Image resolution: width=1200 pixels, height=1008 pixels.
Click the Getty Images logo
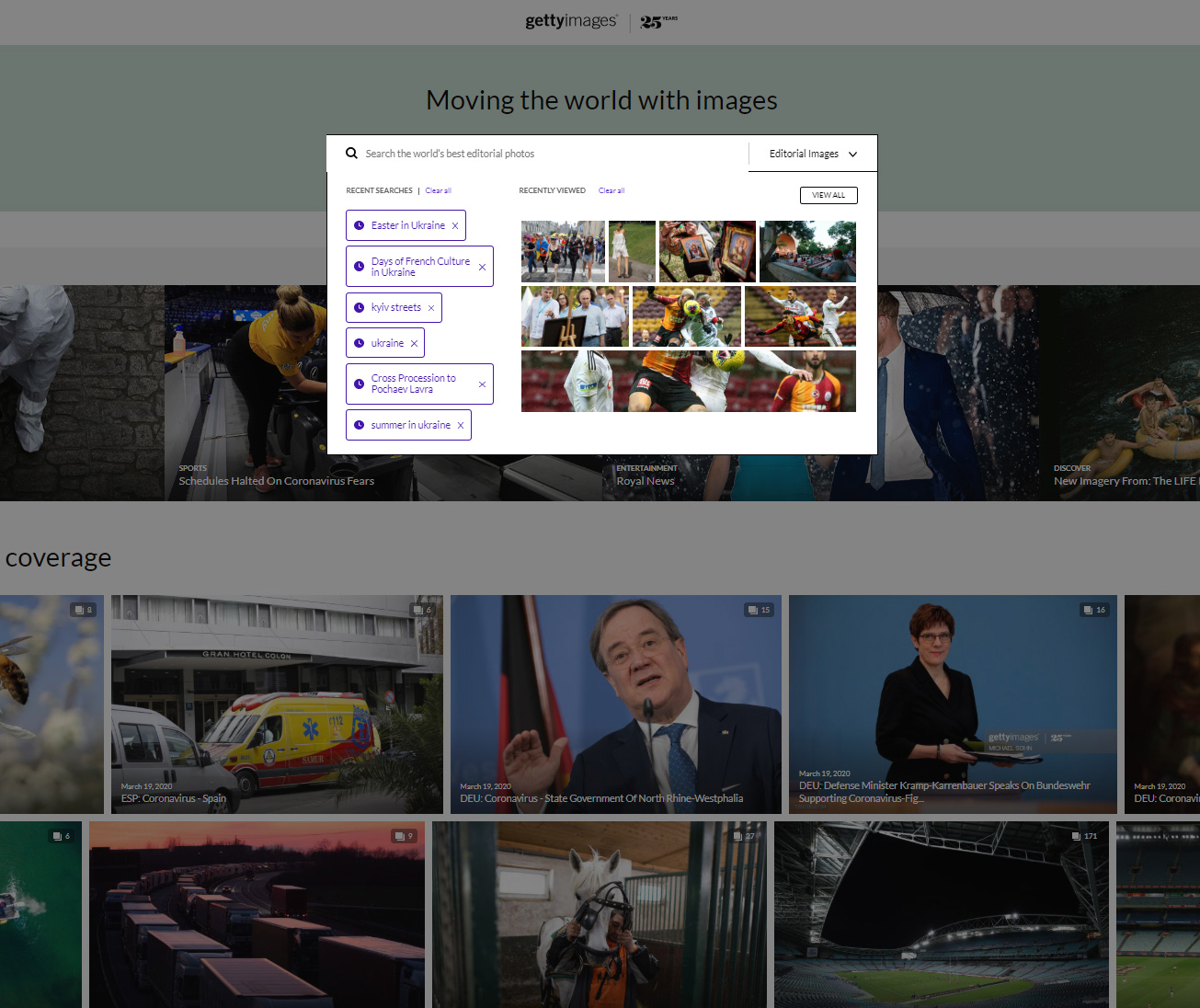pyautogui.click(x=571, y=21)
